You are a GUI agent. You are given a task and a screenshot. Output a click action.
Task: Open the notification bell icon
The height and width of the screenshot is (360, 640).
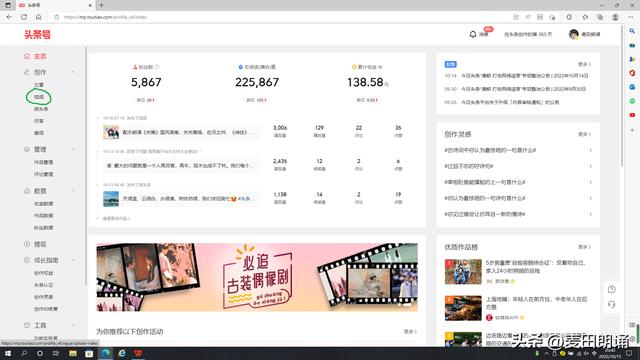[473, 34]
